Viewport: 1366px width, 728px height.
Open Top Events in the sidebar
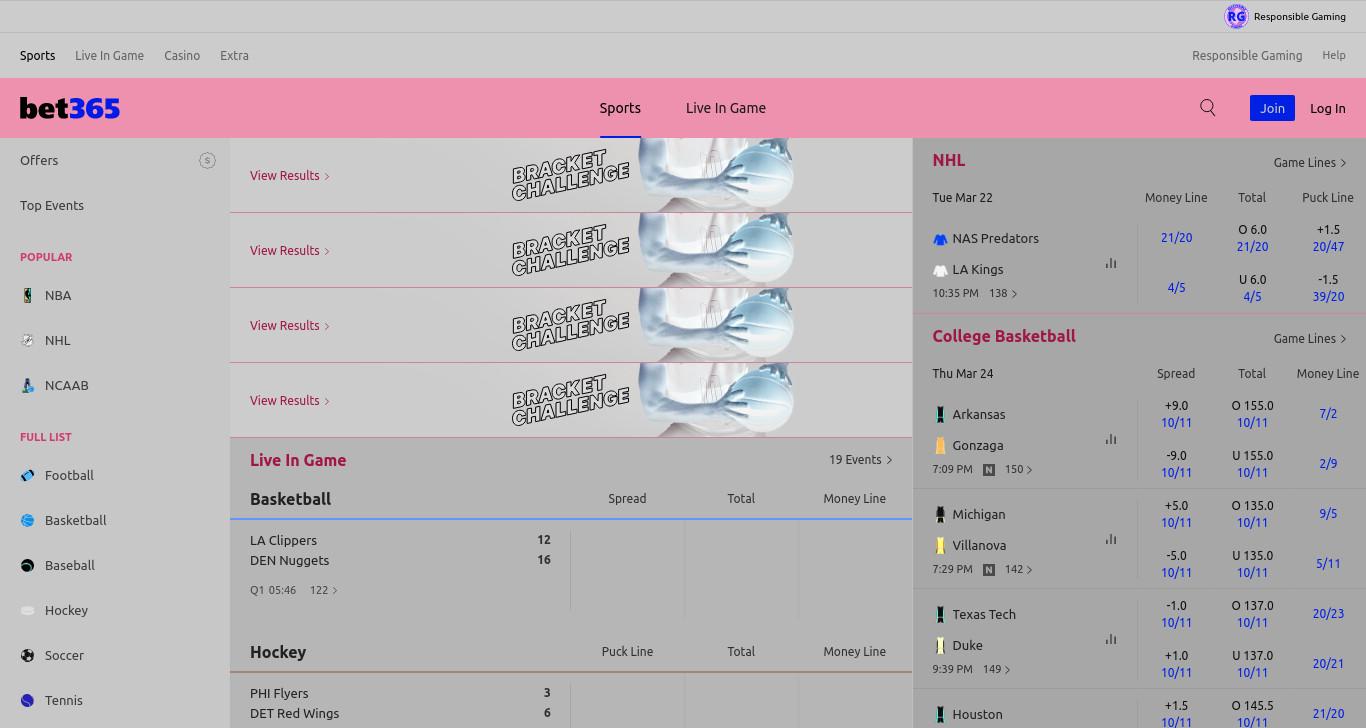(52, 205)
